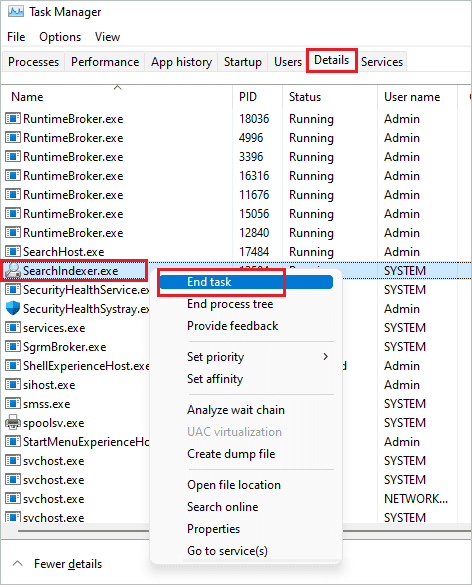Click the SgrmBroker.exe process icon
Image resolution: width=472 pixels, height=585 pixels.
[x=12, y=347]
